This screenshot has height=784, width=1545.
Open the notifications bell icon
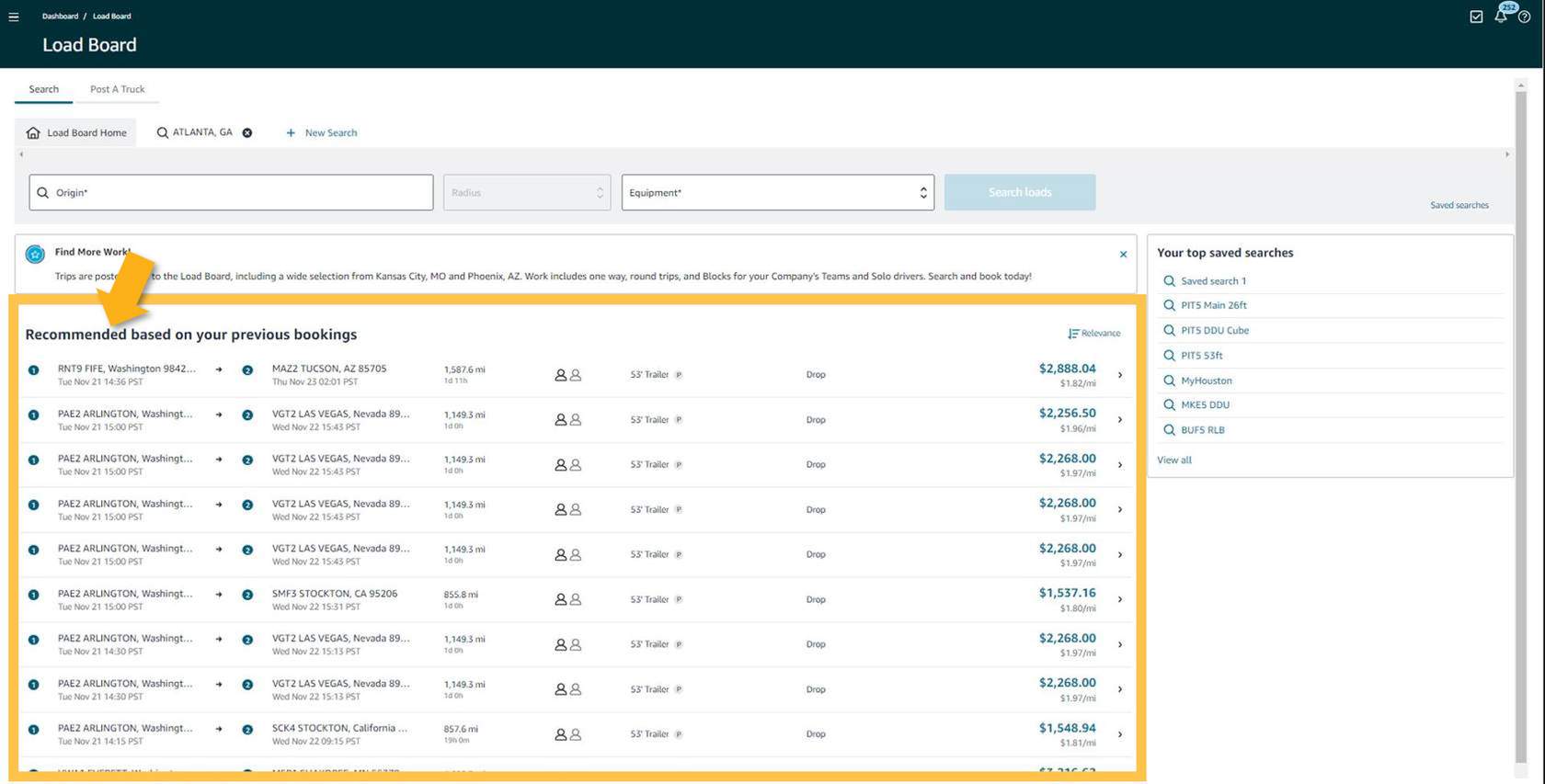[1501, 17]
